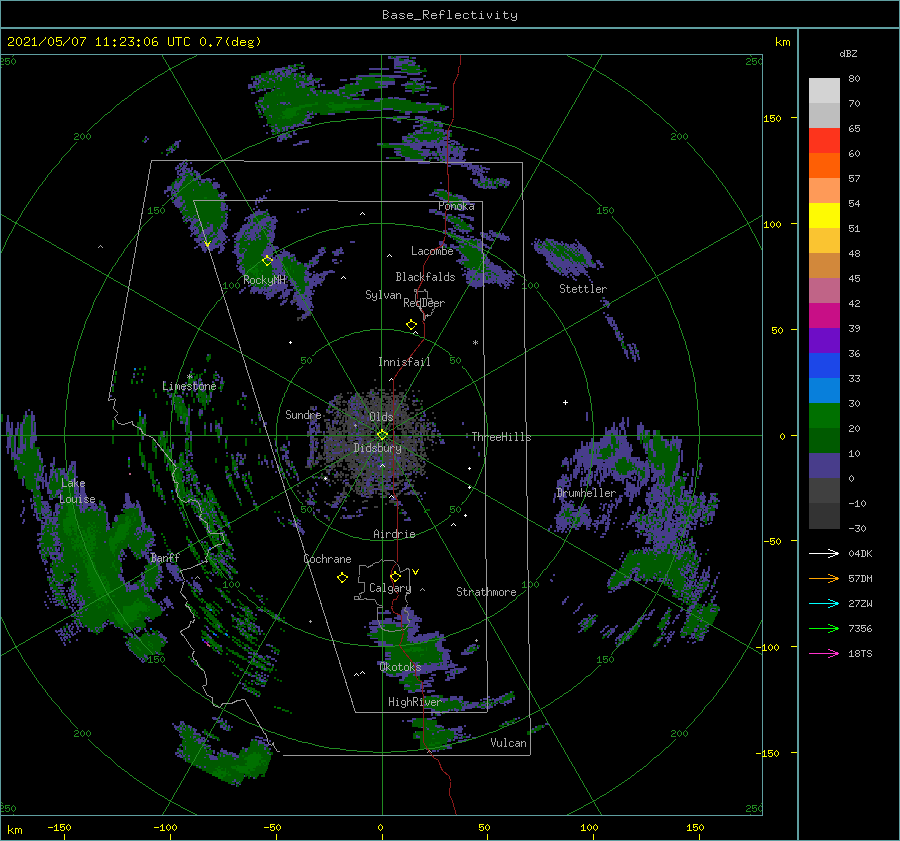This screenshot has width=900, height=841.
Task: Click the red 65-60 dBZ color swatch
Action: pyautogui.click(x=824, y=141)
